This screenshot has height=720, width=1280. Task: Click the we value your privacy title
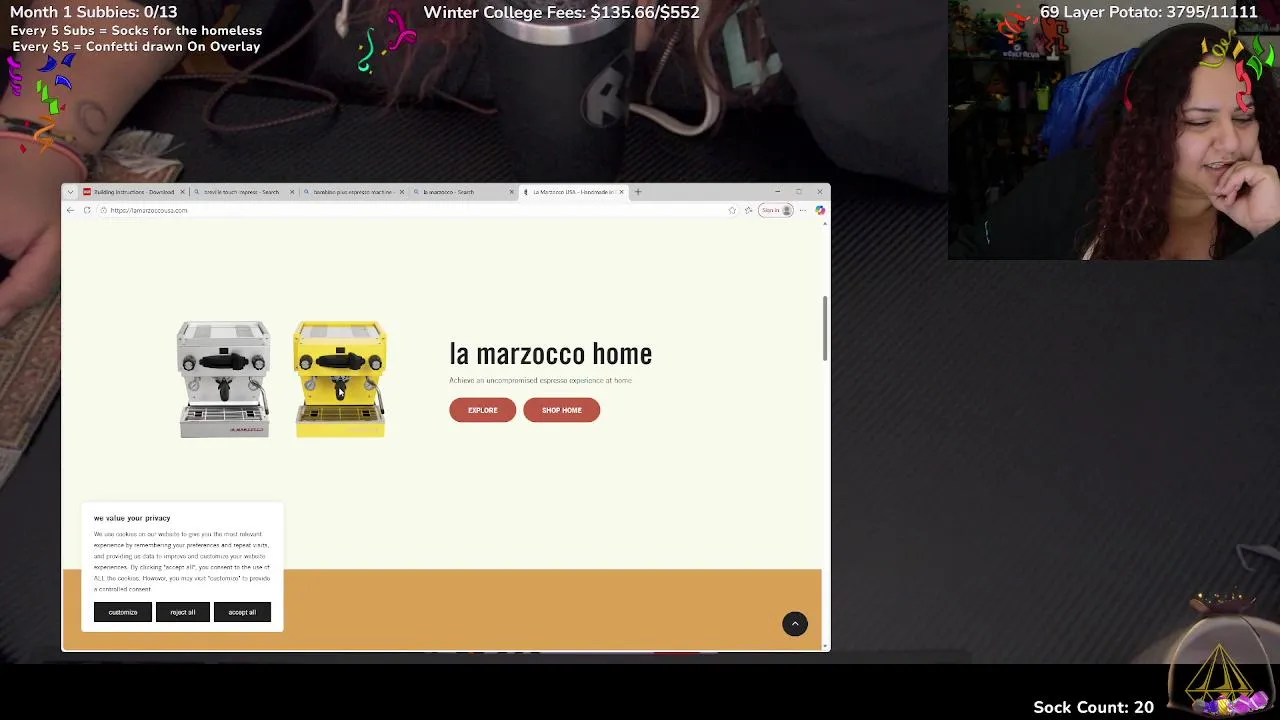click(x=132, y=518)
